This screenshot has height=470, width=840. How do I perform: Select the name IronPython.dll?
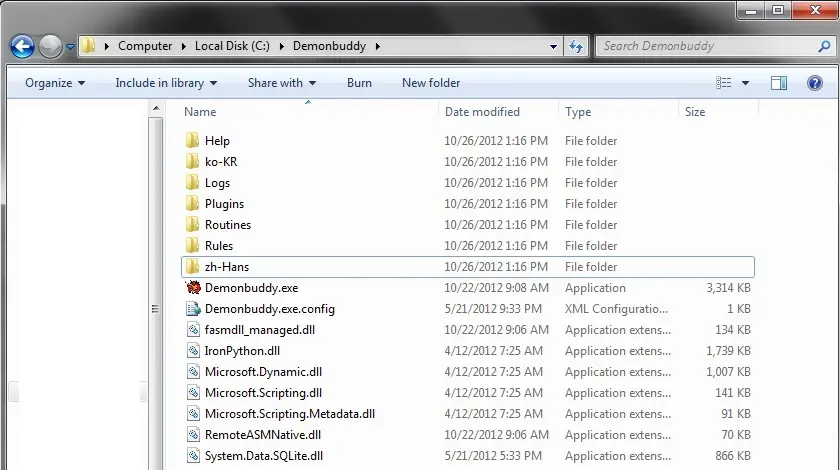click(x=242, y=351)
